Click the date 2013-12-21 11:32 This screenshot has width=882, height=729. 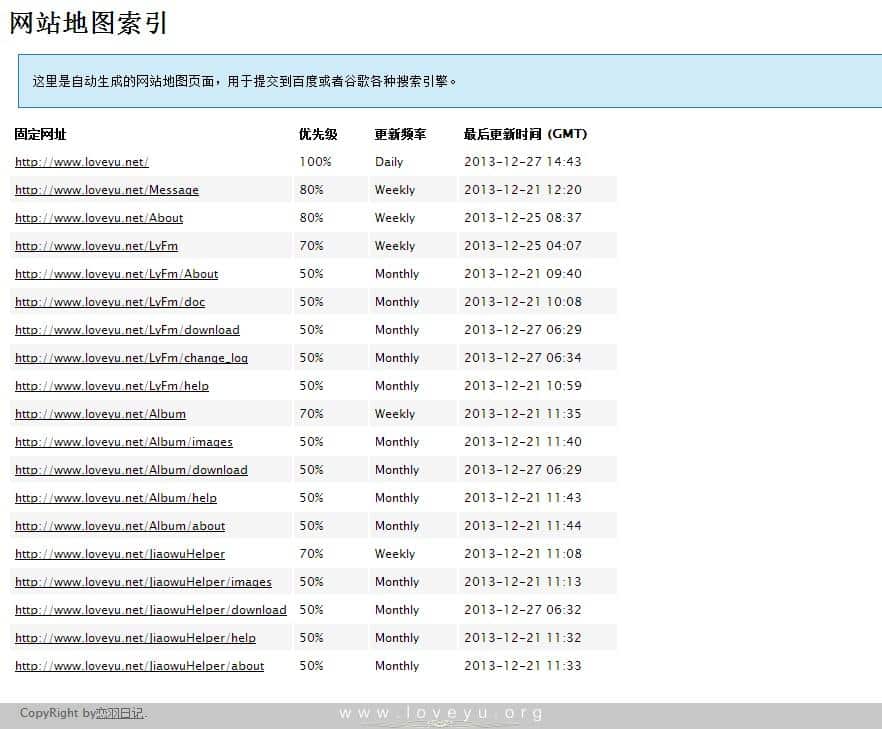pyautogui.click(x=523, y=638)
